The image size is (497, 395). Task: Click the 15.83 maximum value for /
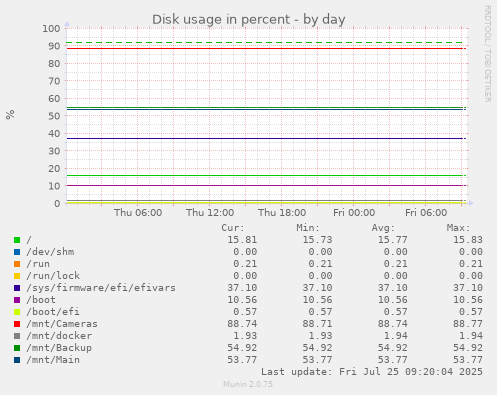(x=468, y=240)
